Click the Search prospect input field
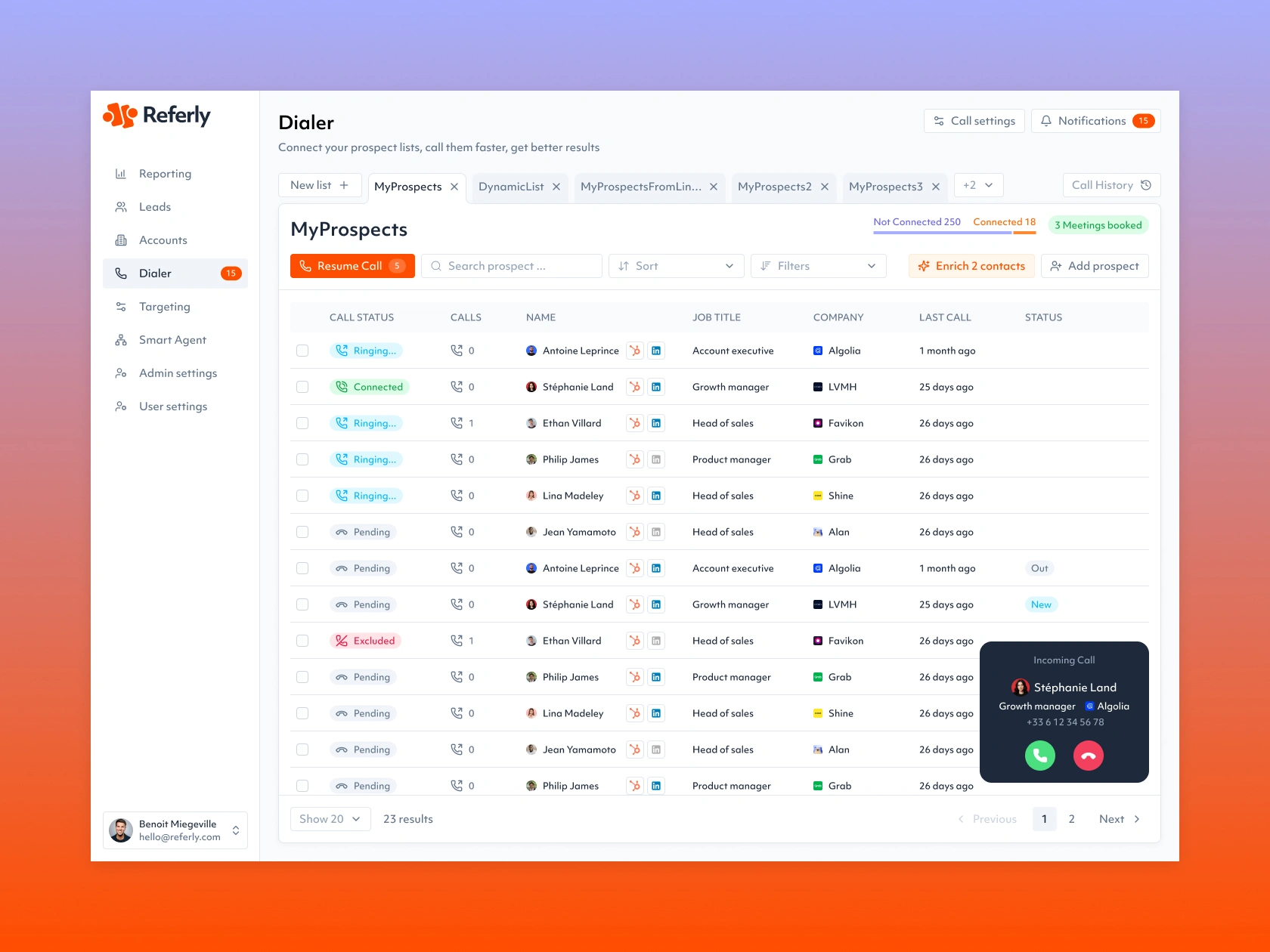Viewport: 1270px width, 952px height. (512, 266)
